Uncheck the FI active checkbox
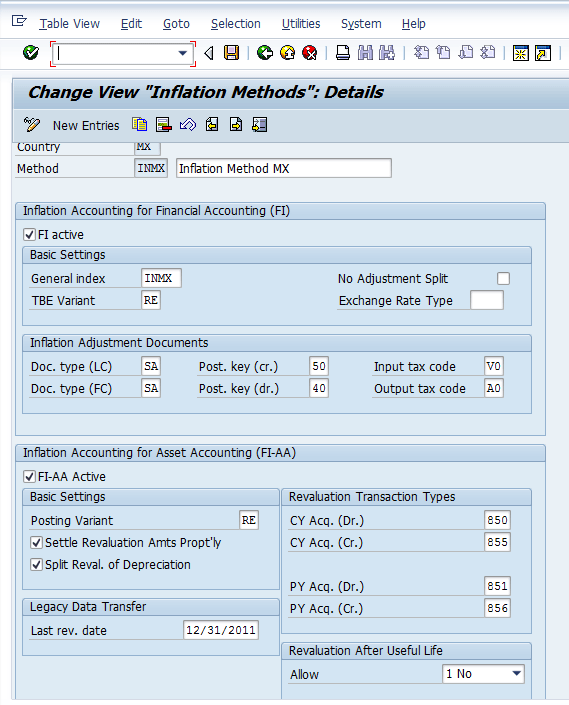This screenshot has height=705, width=569. pyautogui.click(x=29, y=235)
